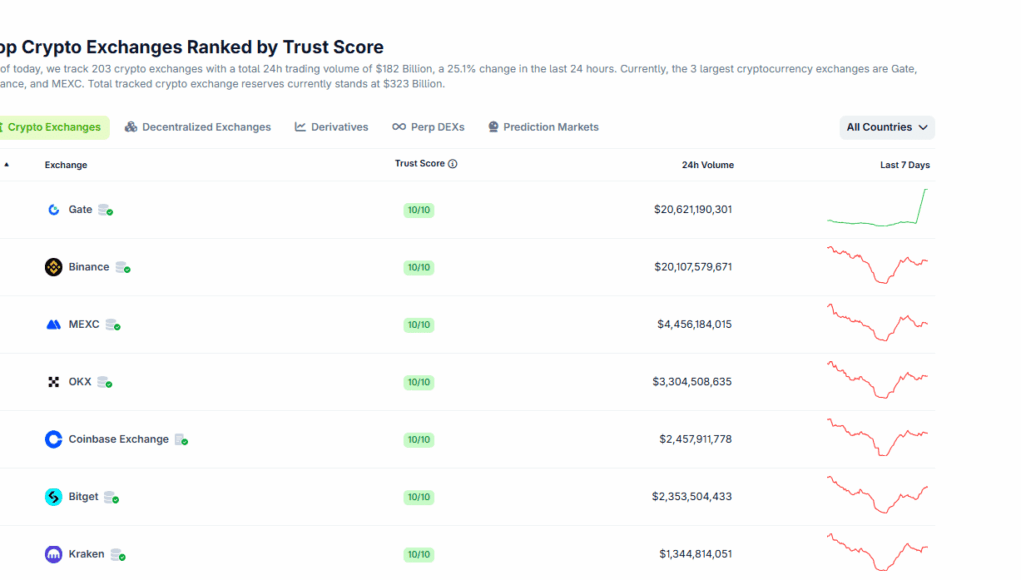The height and width of the screenshot is (580, 1021).
Task: Open the Bitget exchange name link
Action: [x=83, y=497]
